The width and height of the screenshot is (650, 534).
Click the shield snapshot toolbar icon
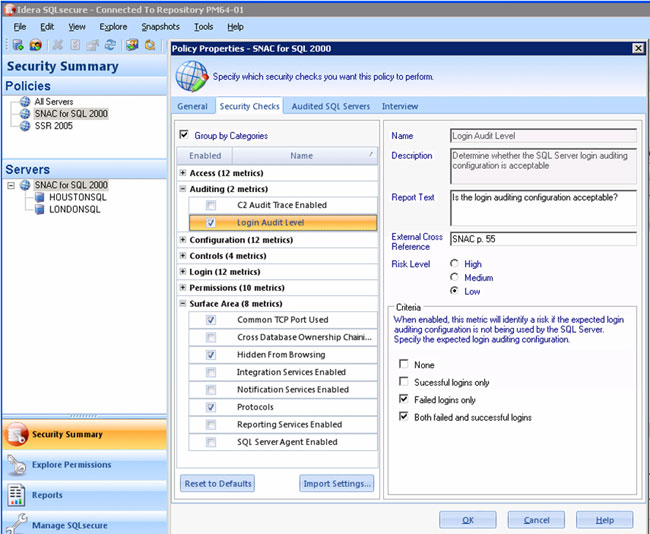[132, 45]
